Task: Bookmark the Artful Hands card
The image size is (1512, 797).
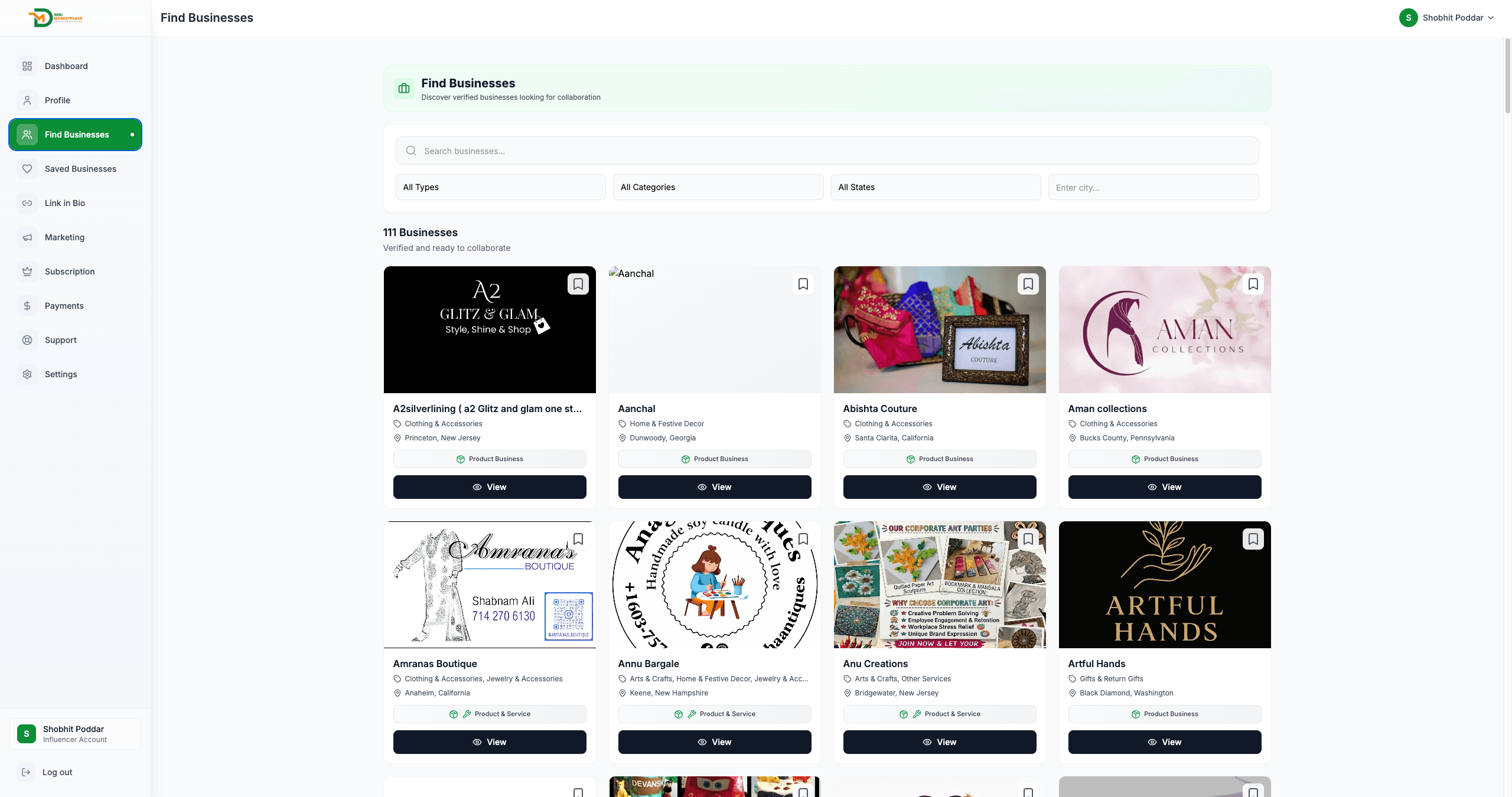Action: (1253, 539)
